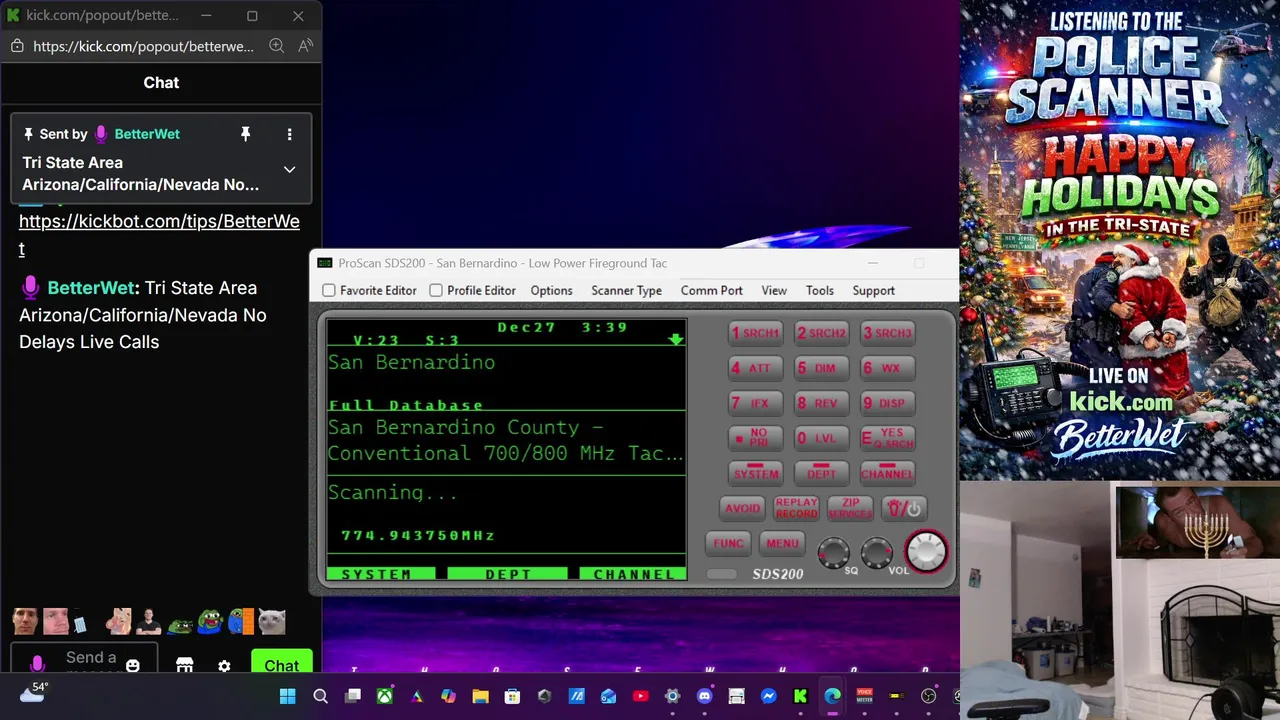Click the 0 LVL key

point(822,438)
